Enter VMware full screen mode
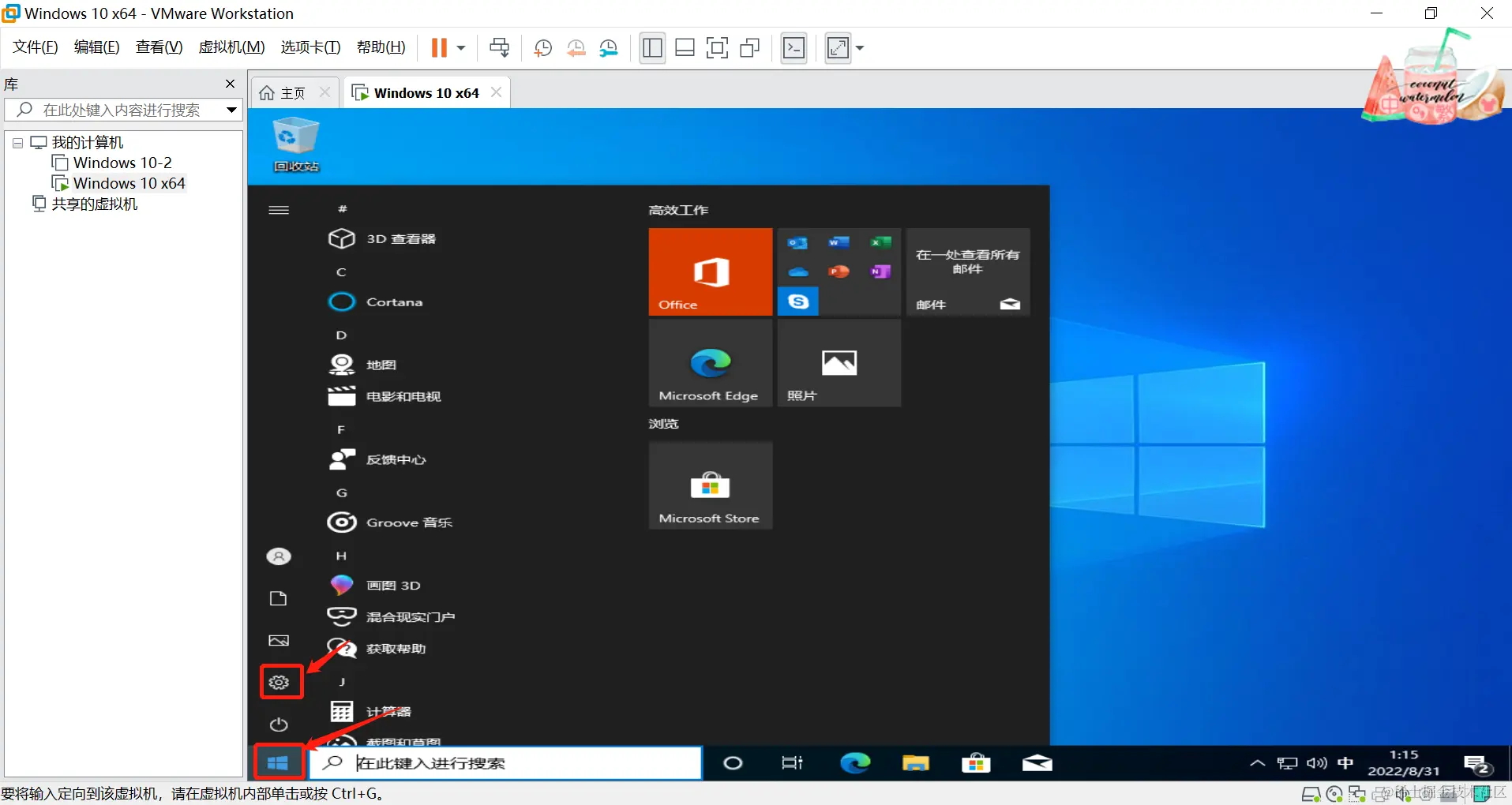 (x=717, y=48)
